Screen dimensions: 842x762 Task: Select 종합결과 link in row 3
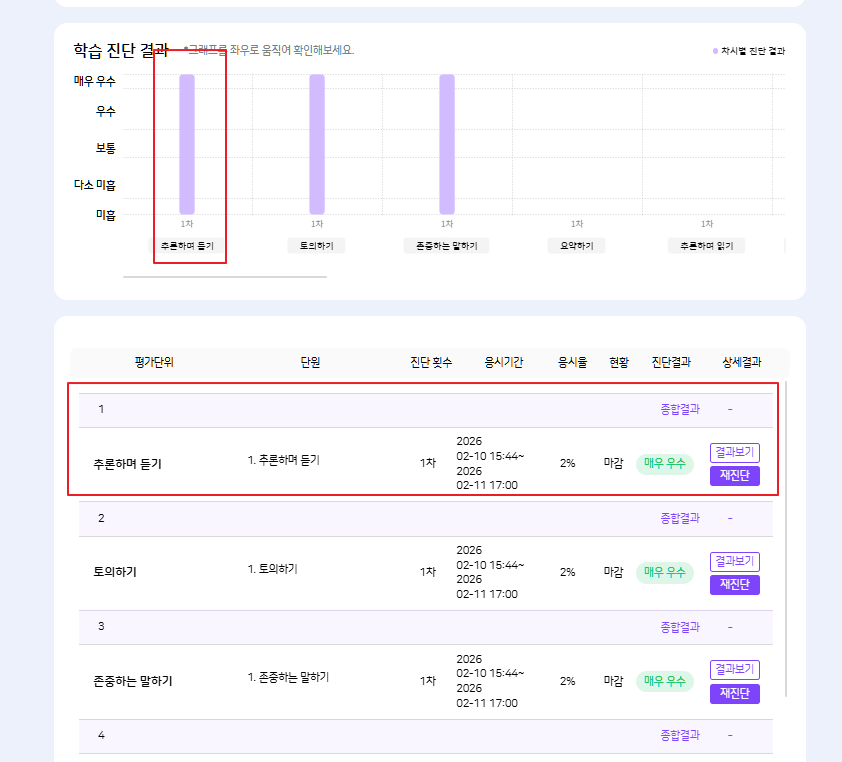[x=679, y=626]
